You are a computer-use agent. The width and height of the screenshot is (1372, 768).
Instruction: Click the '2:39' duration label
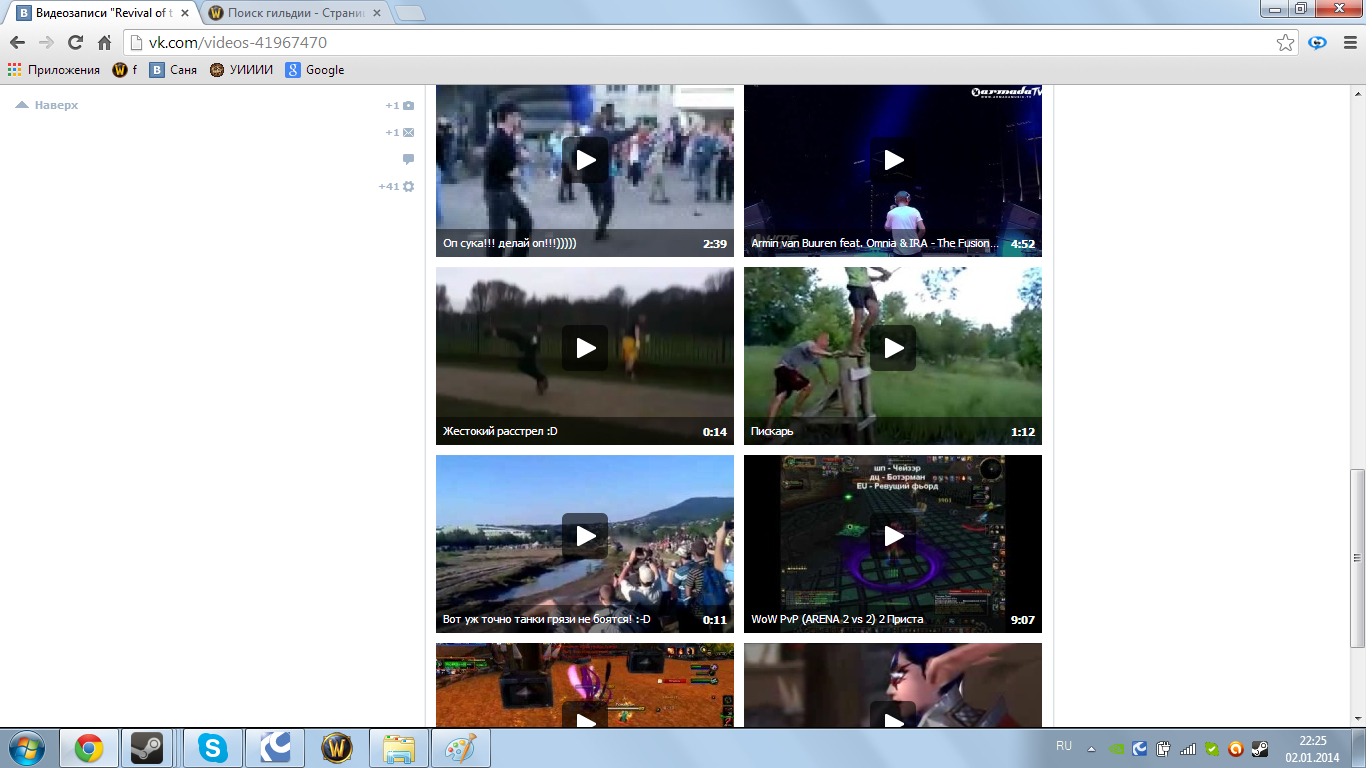[x=714, y=244]
